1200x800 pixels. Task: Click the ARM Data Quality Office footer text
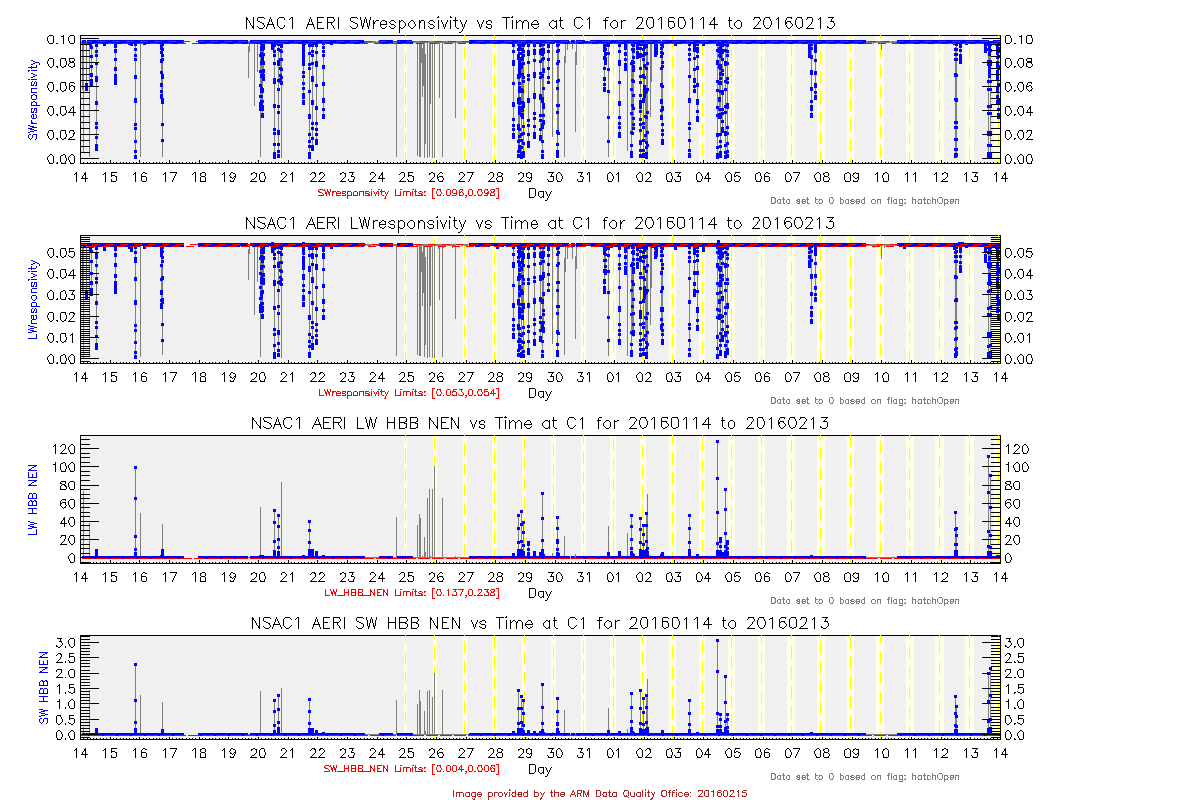point(600,793)
